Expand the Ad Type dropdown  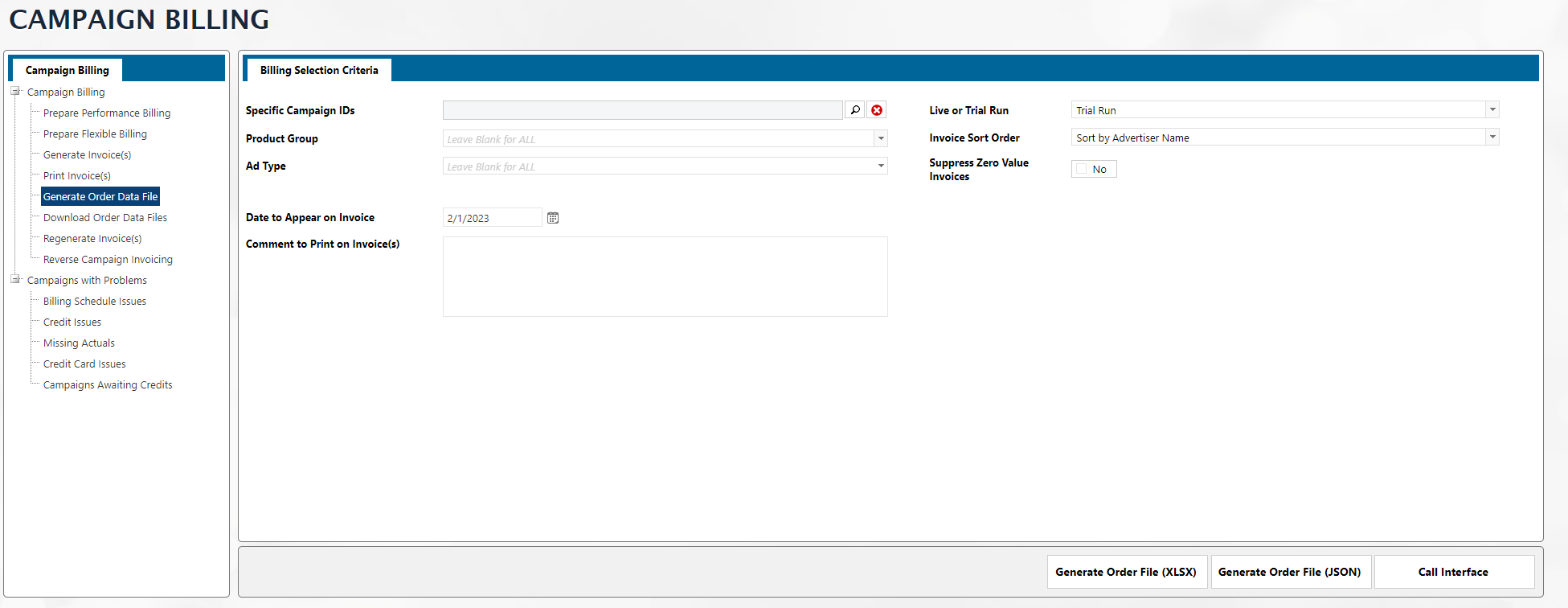(881, 166)
